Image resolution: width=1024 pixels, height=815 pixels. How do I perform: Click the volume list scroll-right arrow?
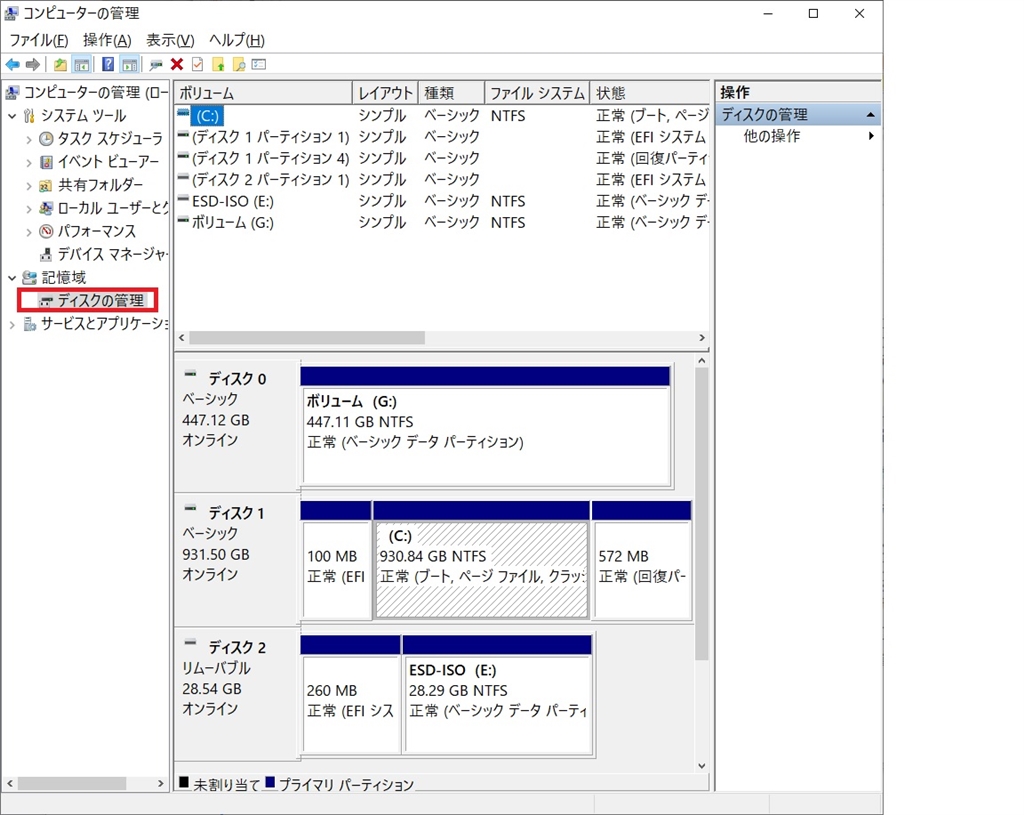pos(702,338)
